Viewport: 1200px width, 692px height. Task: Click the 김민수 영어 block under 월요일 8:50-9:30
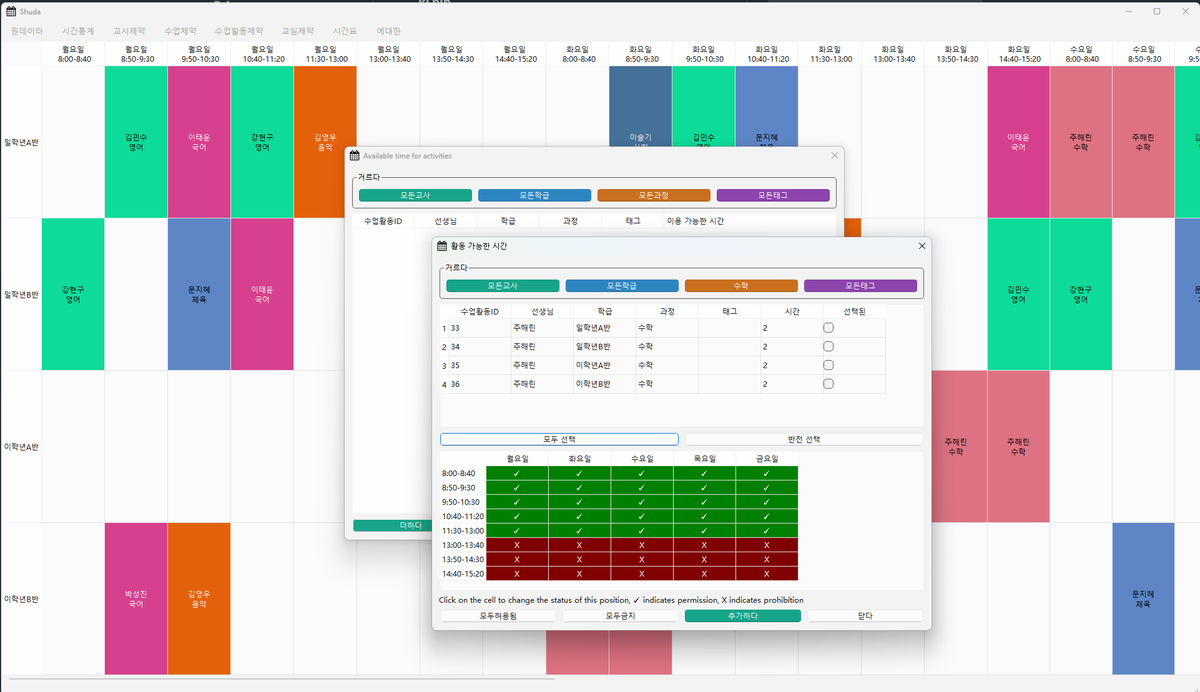click(135, 142)
